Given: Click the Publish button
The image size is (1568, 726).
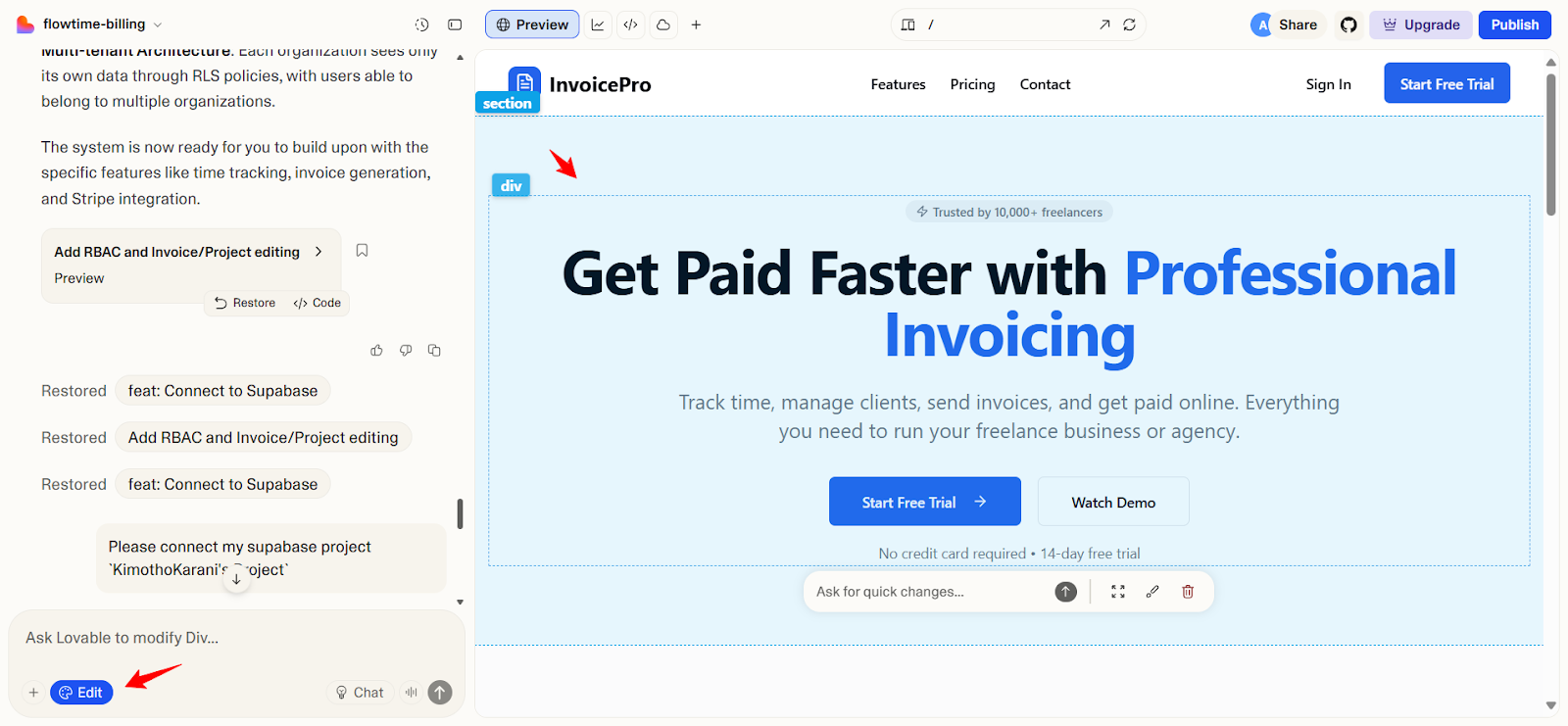Looking at the screenshot, I should pos(1515,24).
